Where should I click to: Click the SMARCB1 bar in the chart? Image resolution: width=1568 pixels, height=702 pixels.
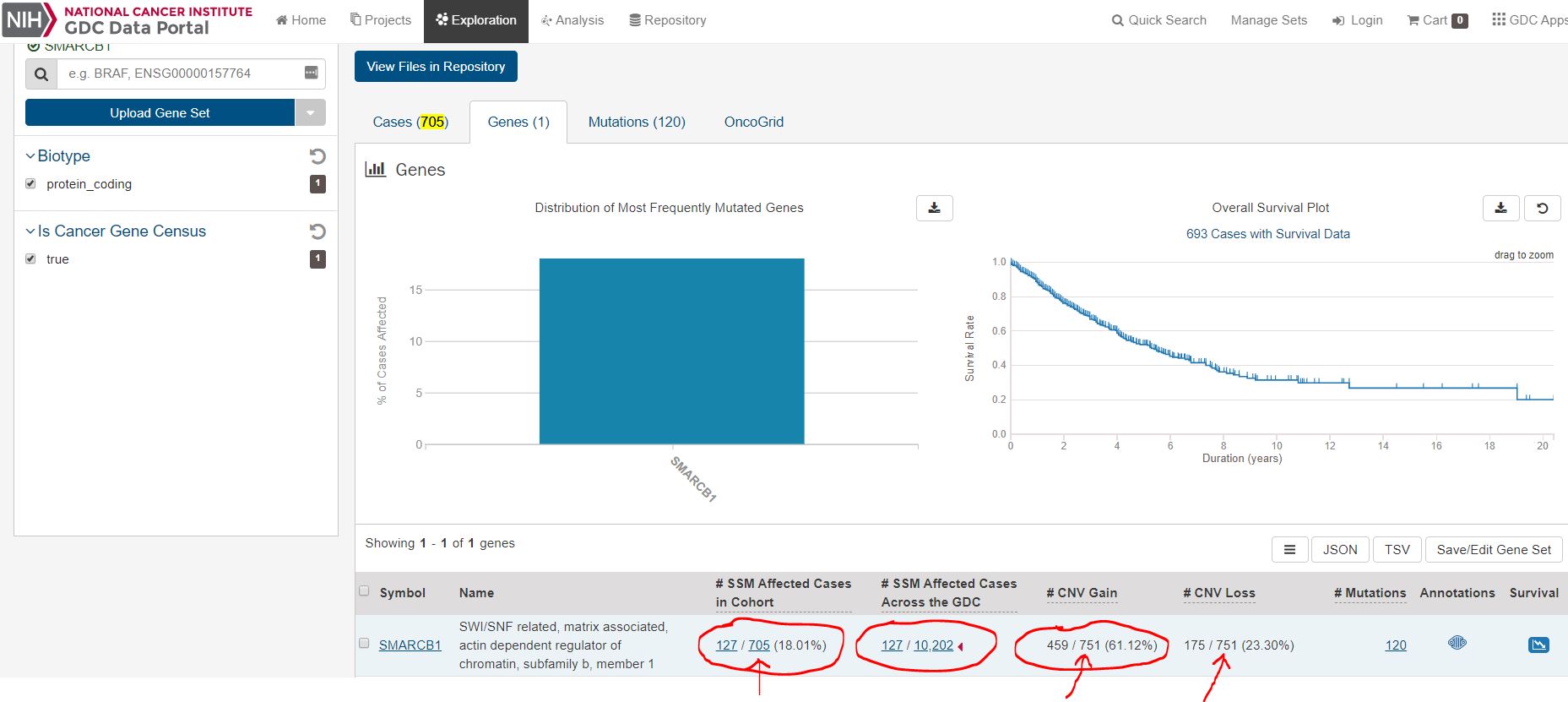tap(672, 351)
